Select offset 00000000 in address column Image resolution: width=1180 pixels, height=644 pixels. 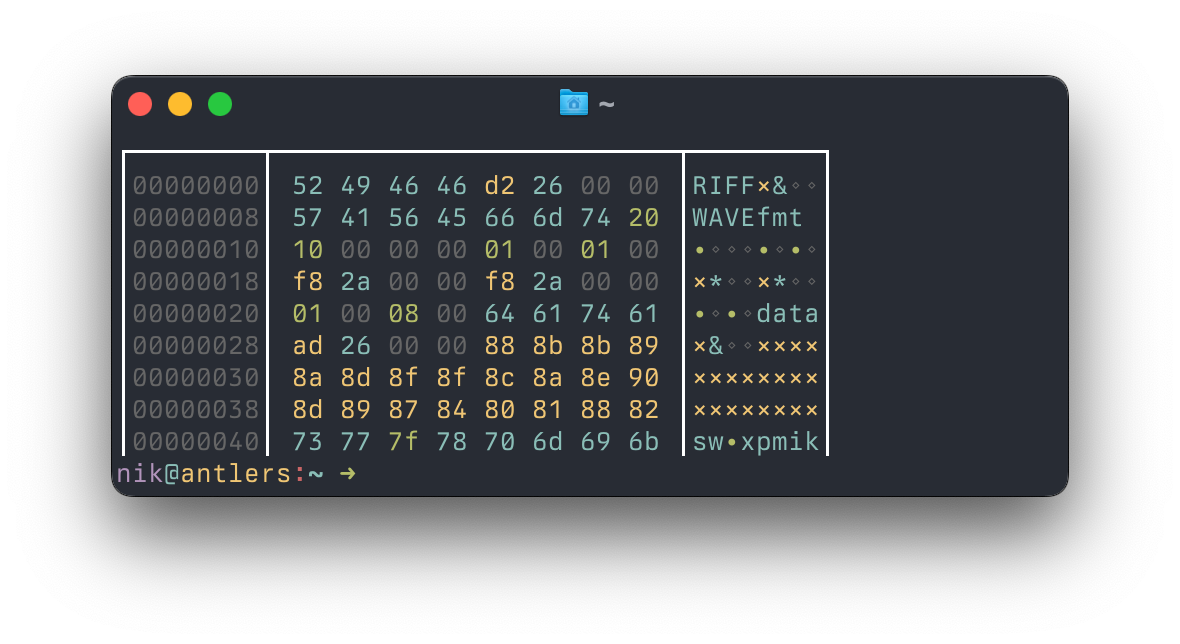pos(196,186)
